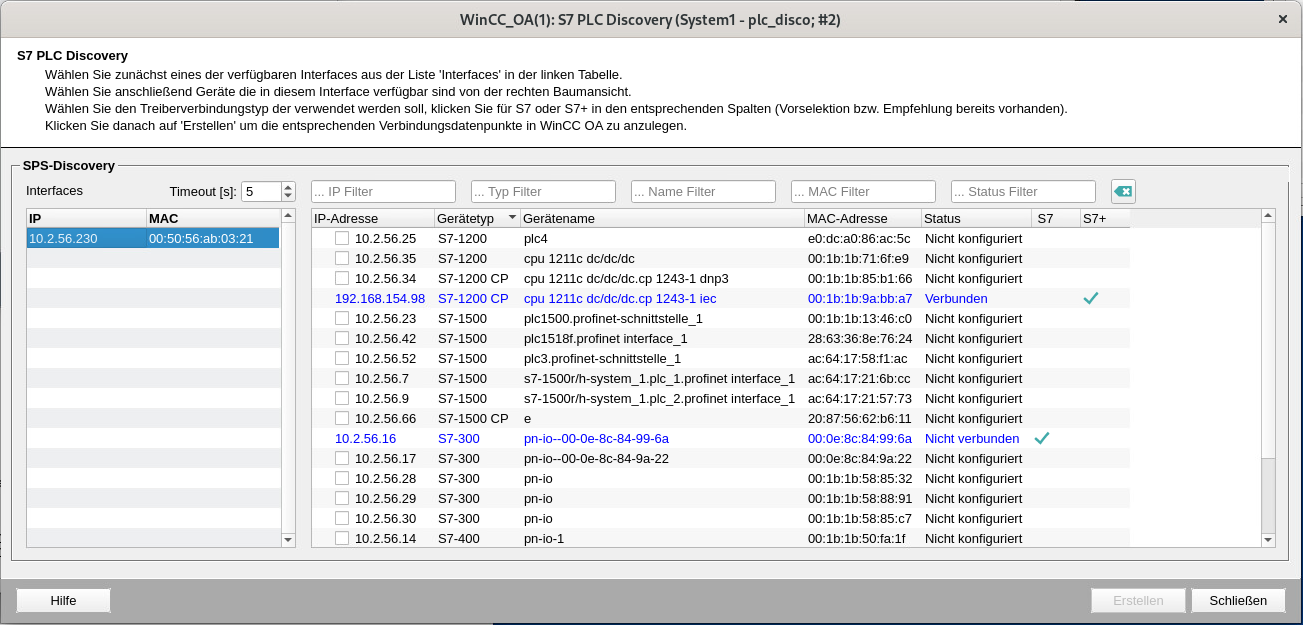Viewport: 1303px width, 625px height.
Task: Click the Schließen button
Action: [1238, 600]
